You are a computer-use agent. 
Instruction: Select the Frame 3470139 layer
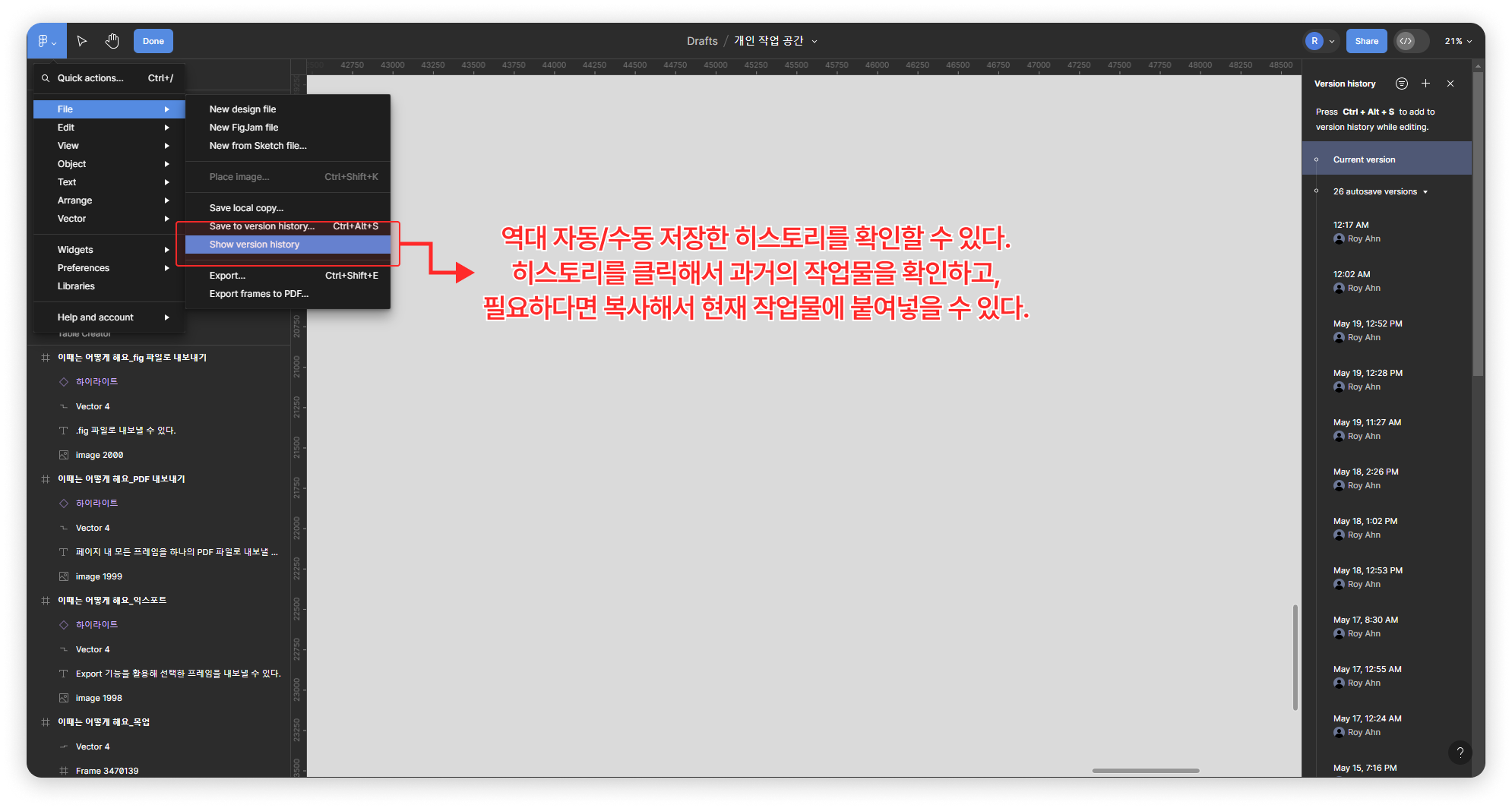tap(160, 770)
